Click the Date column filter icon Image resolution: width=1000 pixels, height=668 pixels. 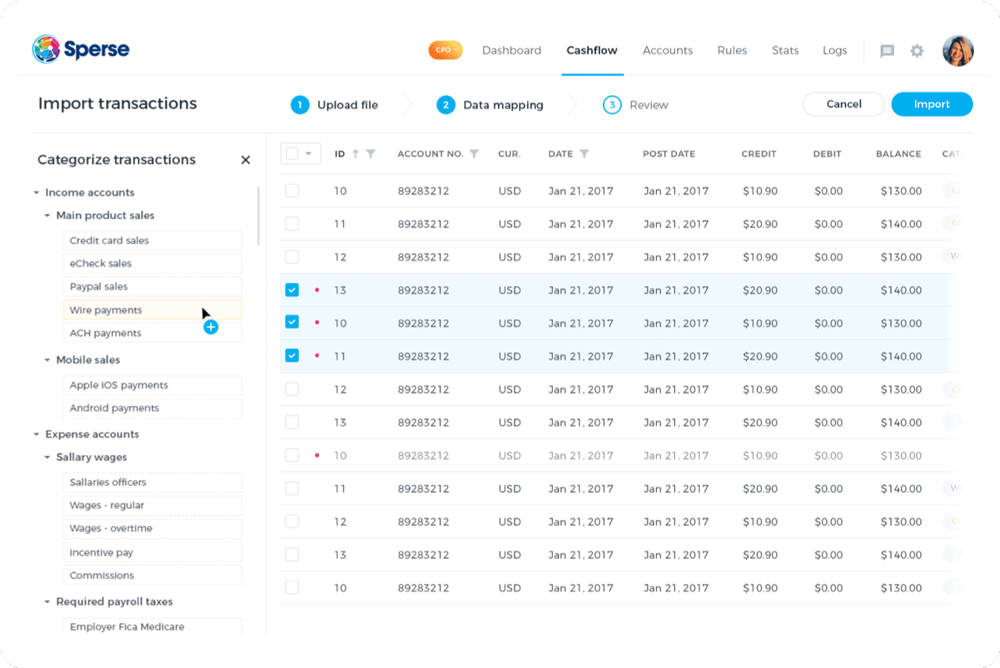pos(584,154)
